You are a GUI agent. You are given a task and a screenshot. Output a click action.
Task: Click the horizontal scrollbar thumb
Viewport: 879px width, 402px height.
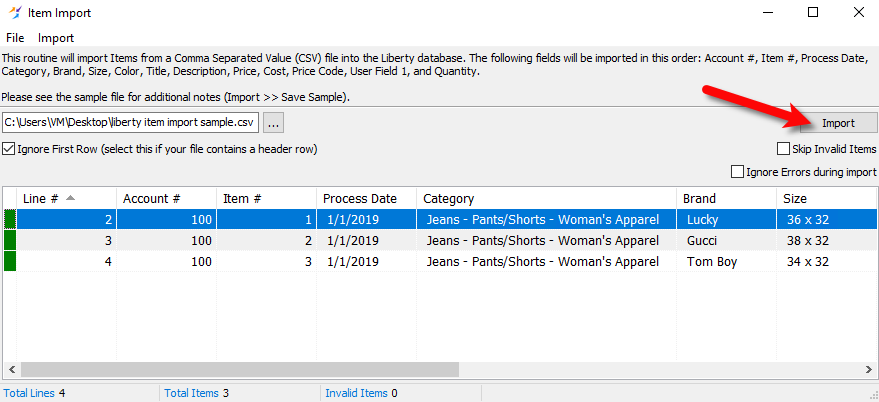pos(240,369)
